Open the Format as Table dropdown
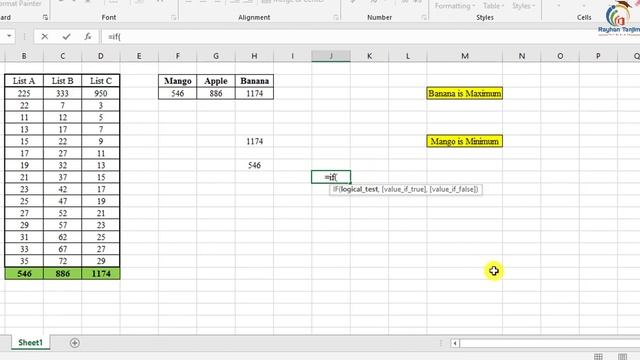Viewport: 640px width, 360px height. tap(493, 6)
